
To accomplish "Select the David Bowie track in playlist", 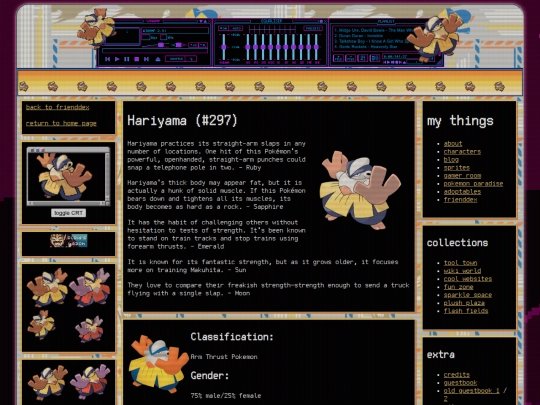I will pyautogui.click(x=374, y=30).
